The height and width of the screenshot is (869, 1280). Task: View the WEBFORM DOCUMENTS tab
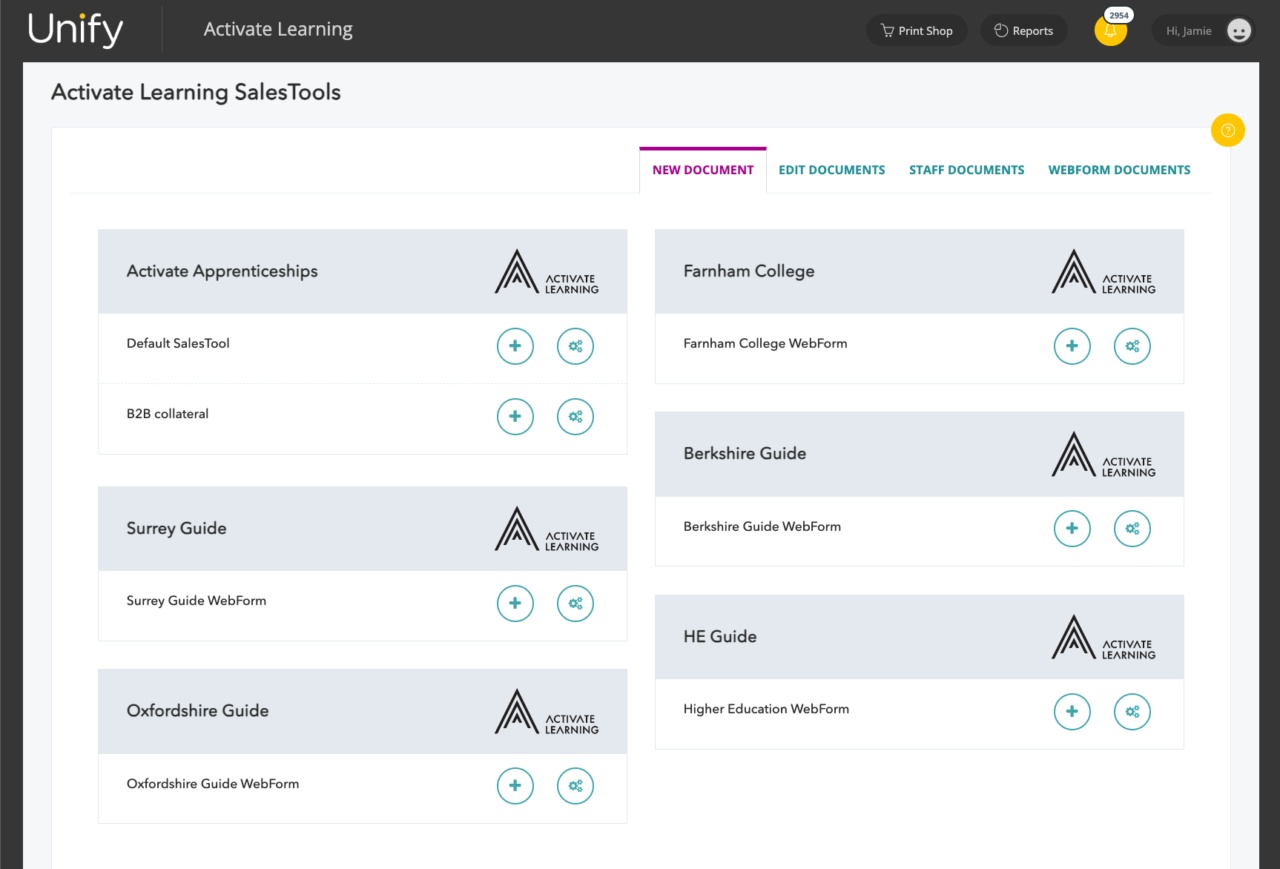click(1119, 169)
